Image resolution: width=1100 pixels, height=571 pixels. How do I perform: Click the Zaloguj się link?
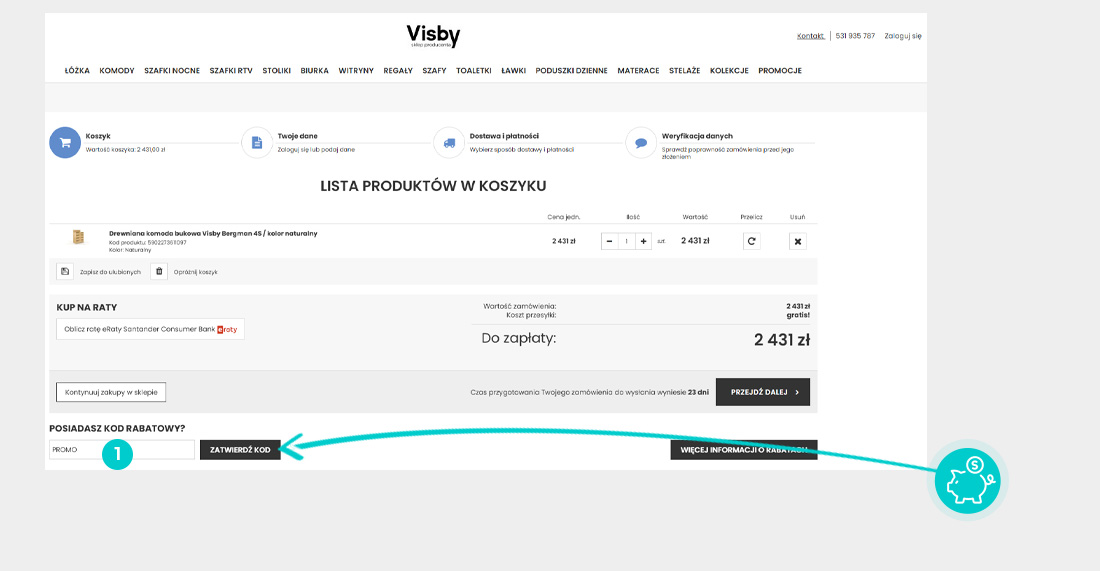point(903,36)
